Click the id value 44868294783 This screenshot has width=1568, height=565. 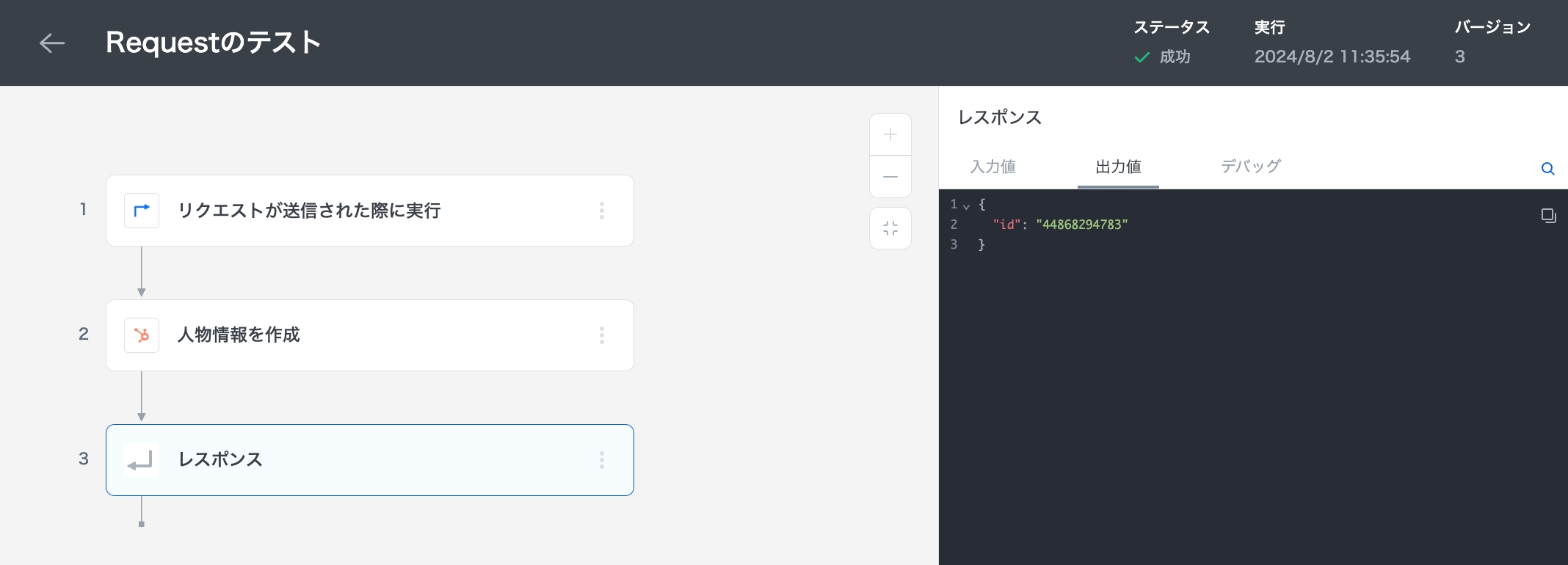(1081, 225)
